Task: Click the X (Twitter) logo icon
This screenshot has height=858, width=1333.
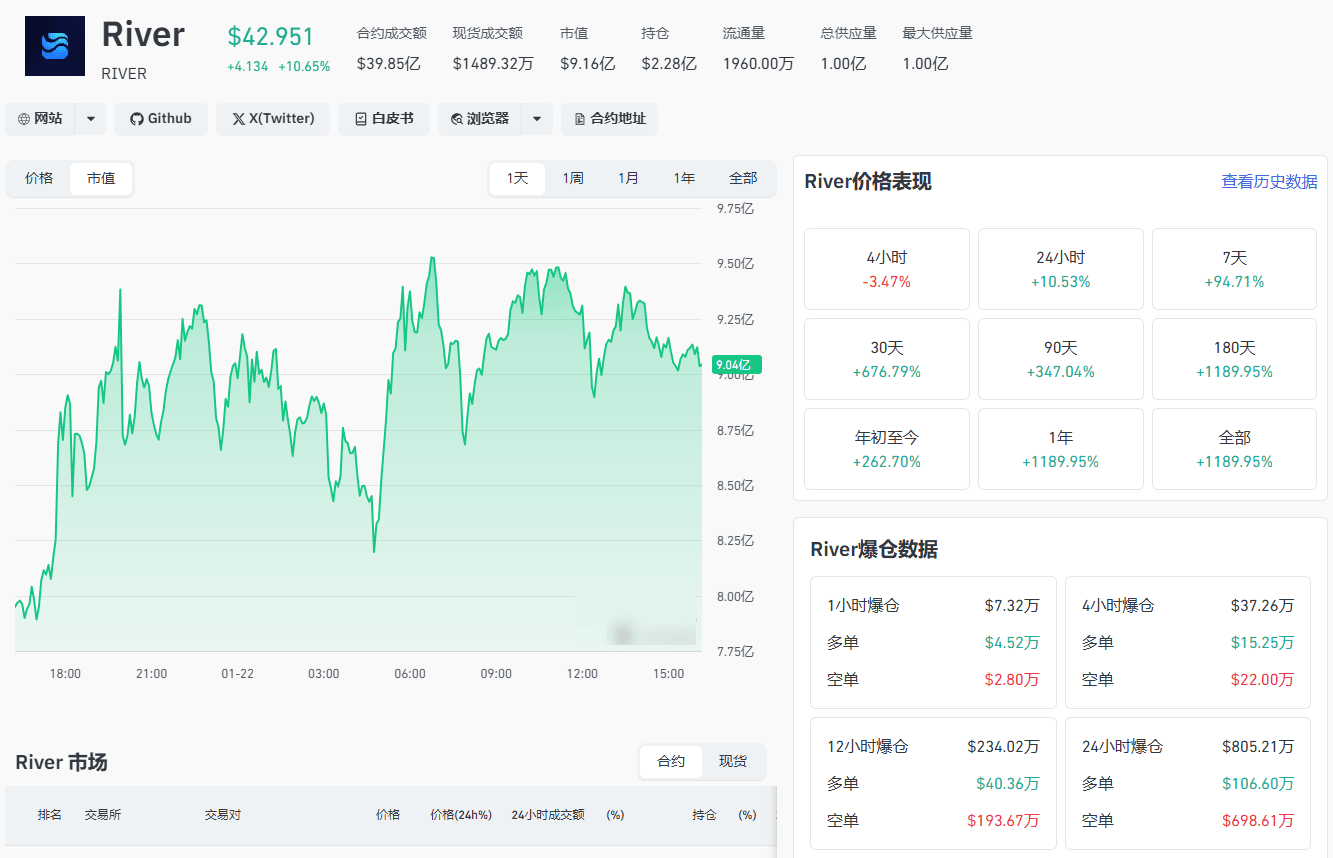Action: click(238, 119)
